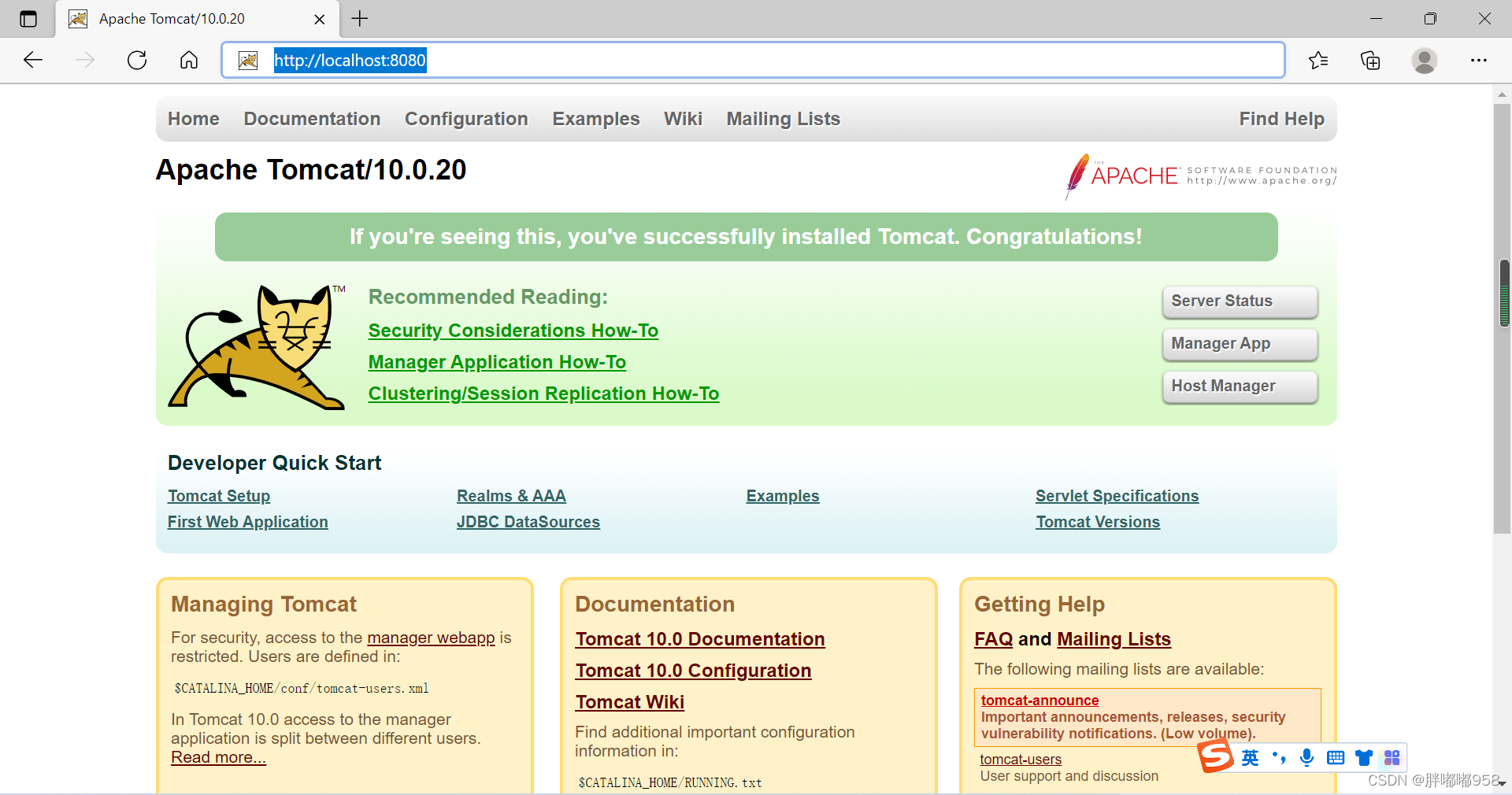
Task: Open the Servlet Specifications link
Action: [x=1117, y=496]
